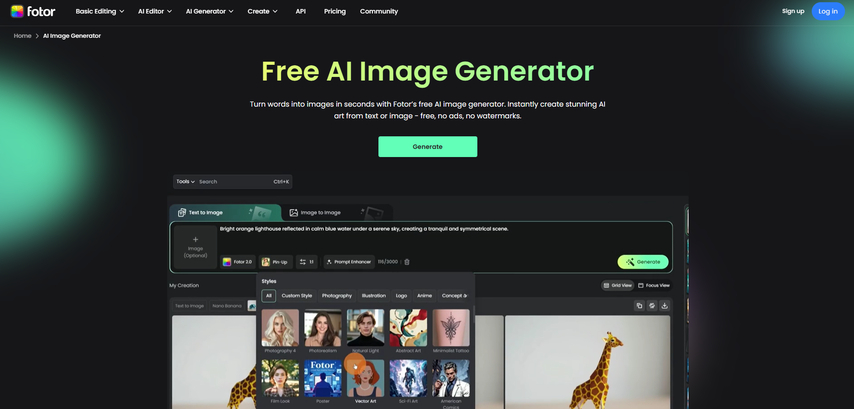The image size is (854, 409).
Task: Add an optional image with plus box
Action: coord(196,247)
